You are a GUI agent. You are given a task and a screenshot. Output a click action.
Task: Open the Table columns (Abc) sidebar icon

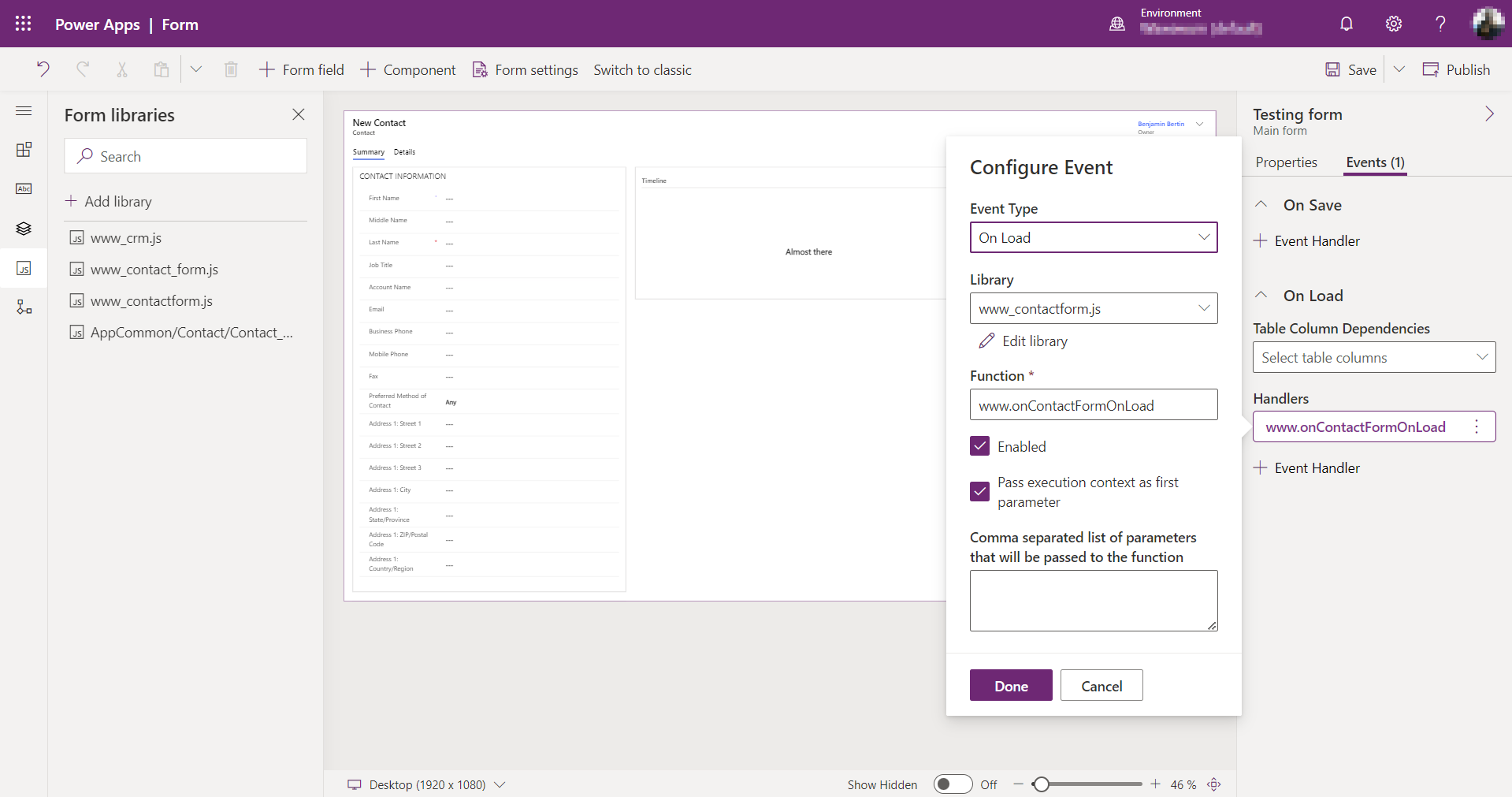(x=24, y=188)
